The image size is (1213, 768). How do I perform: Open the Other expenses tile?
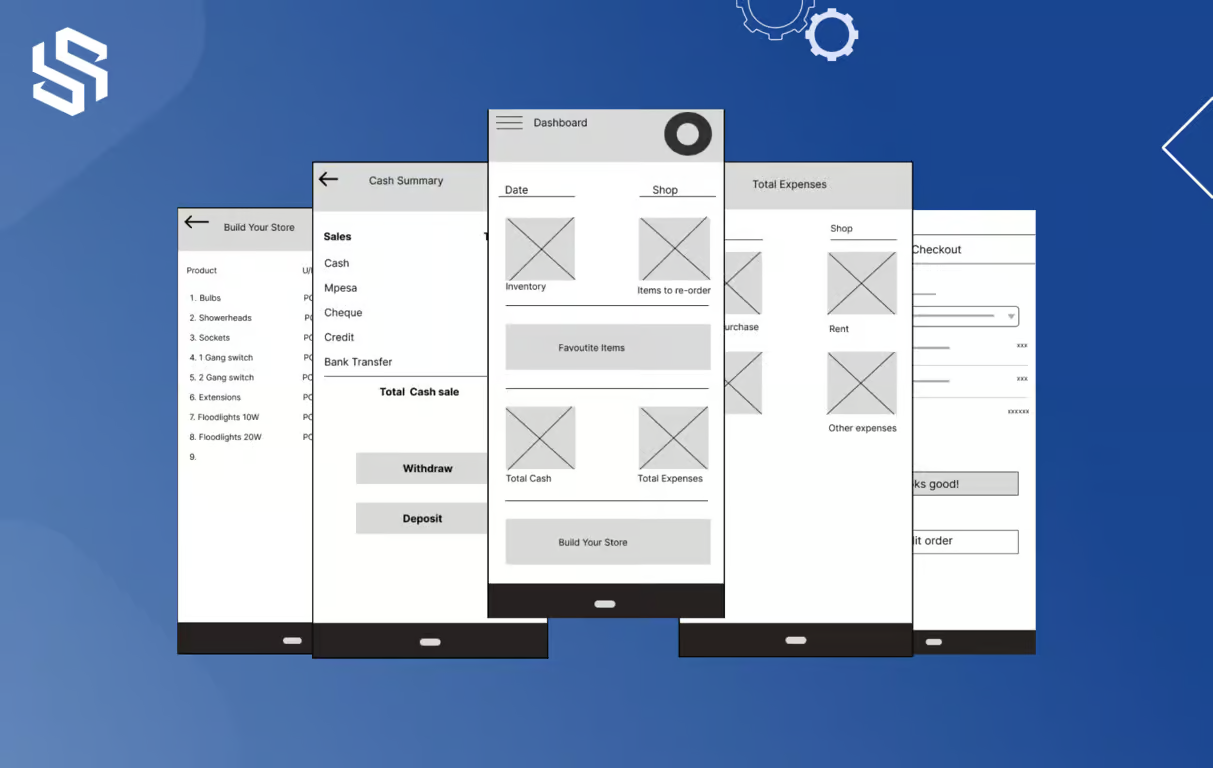[x=862, y=383]
